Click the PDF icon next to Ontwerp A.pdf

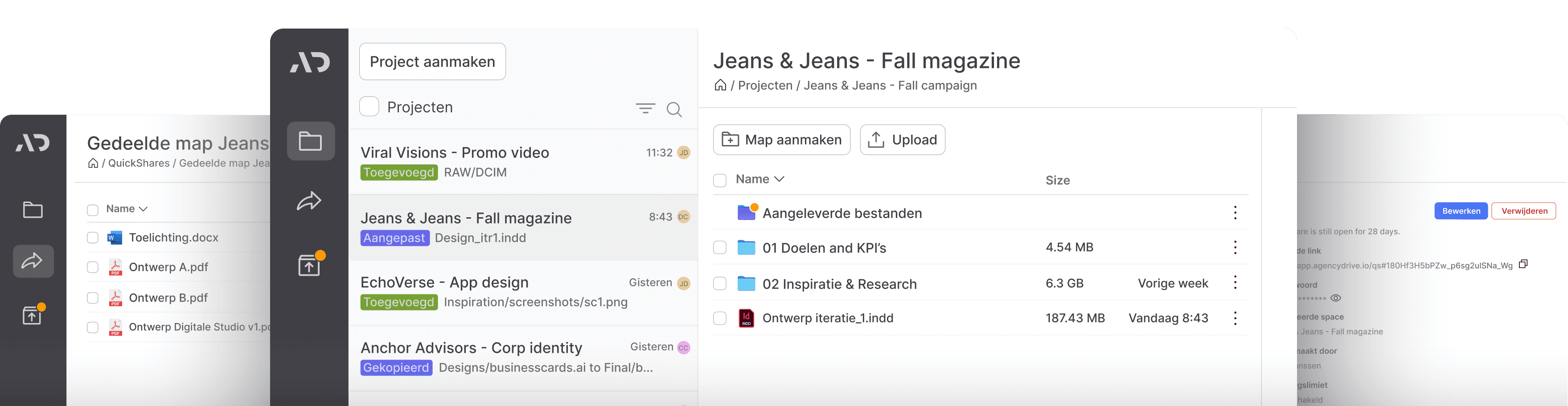point(115,267)
